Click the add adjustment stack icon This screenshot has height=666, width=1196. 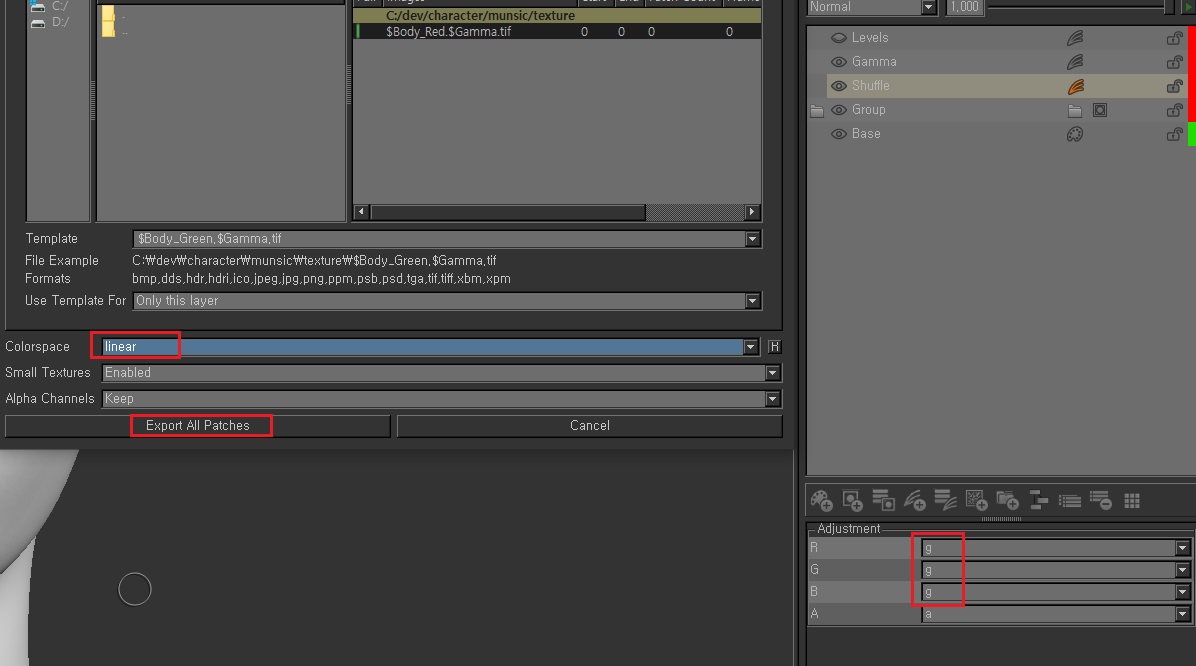(x=945, y=500)
